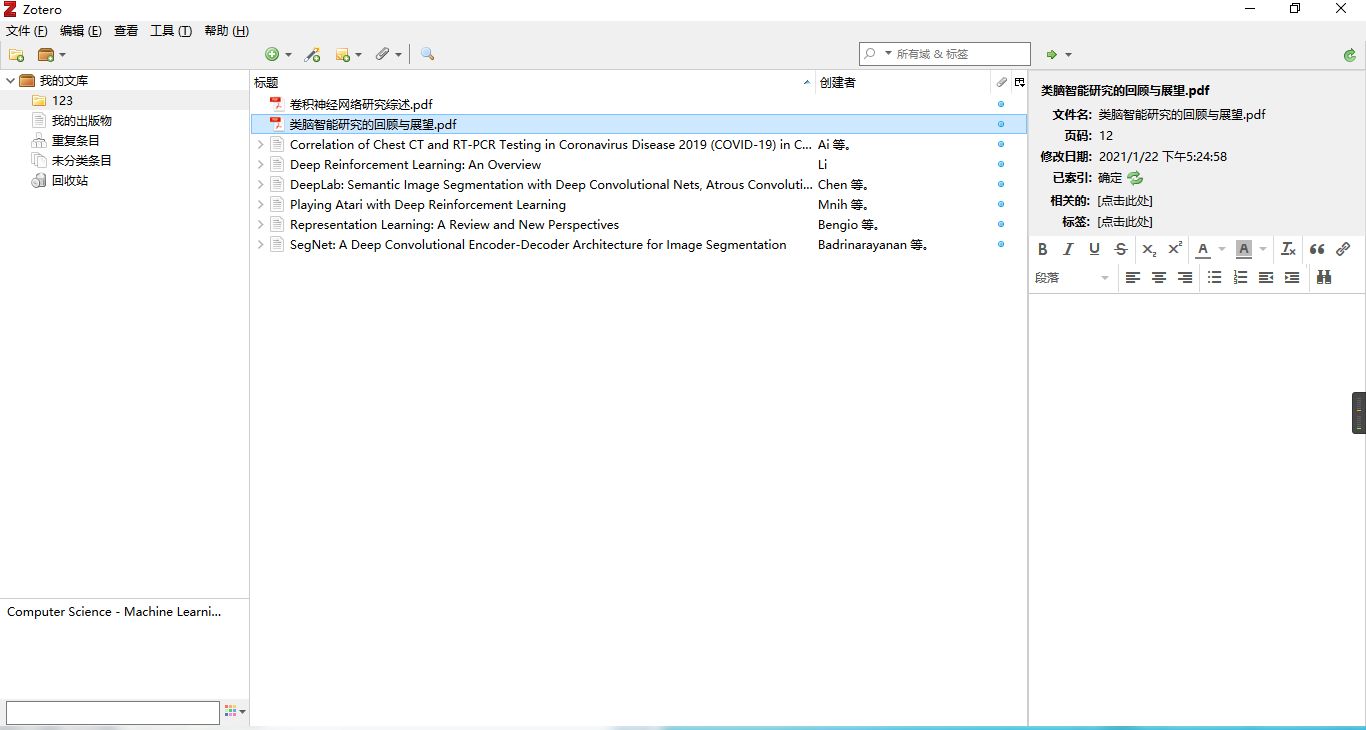Select 我的出版物 in the library tree
Screen dimensions: 1366x730
click(x=82, y=120)
